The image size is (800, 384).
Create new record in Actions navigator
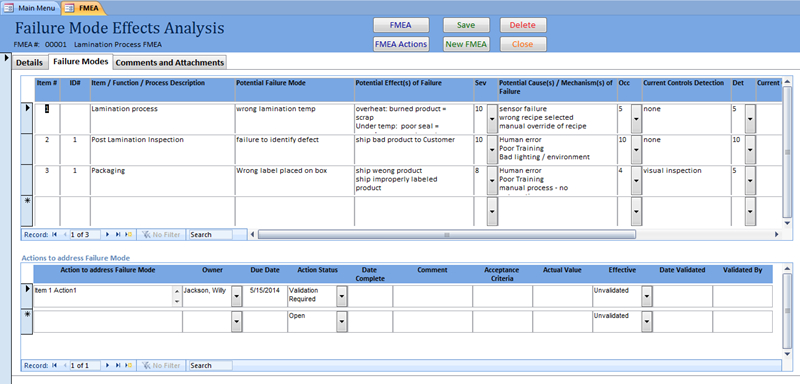[129, 365]
